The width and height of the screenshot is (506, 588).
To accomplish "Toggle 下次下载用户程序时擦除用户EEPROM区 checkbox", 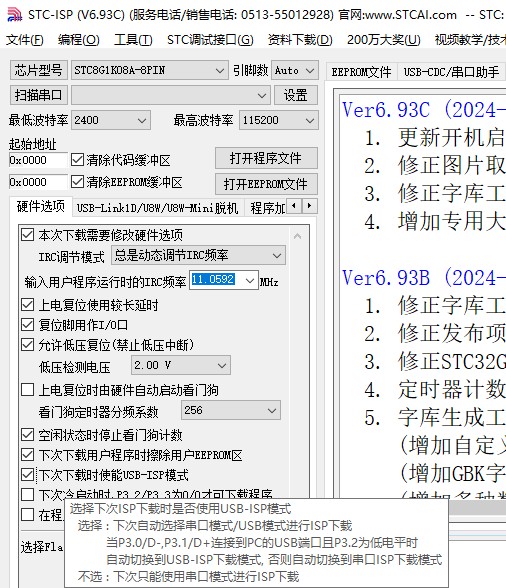I will (27, 455).
